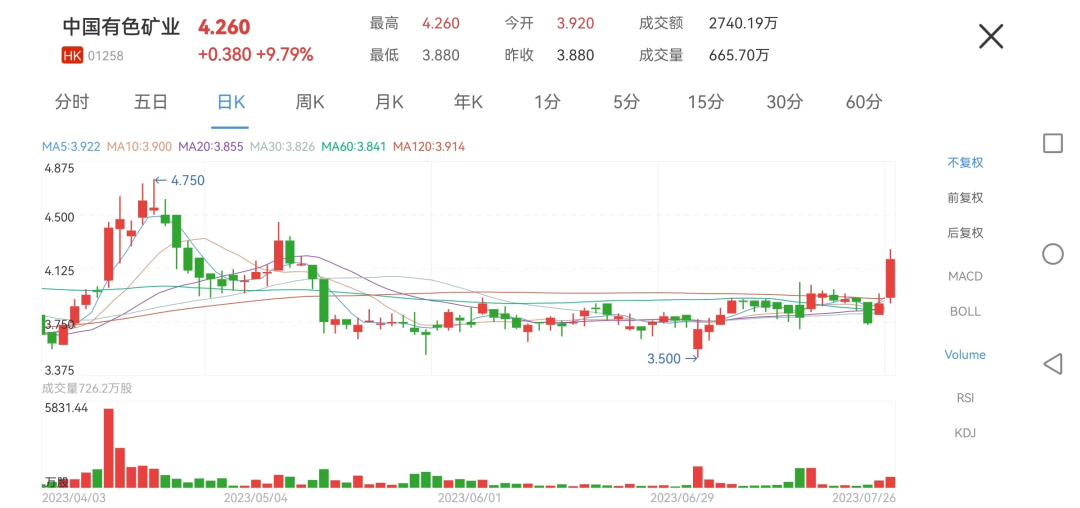Click the 今开 value 3.920
This screenshot has height=508, width=1080.
tap(575, 23)
